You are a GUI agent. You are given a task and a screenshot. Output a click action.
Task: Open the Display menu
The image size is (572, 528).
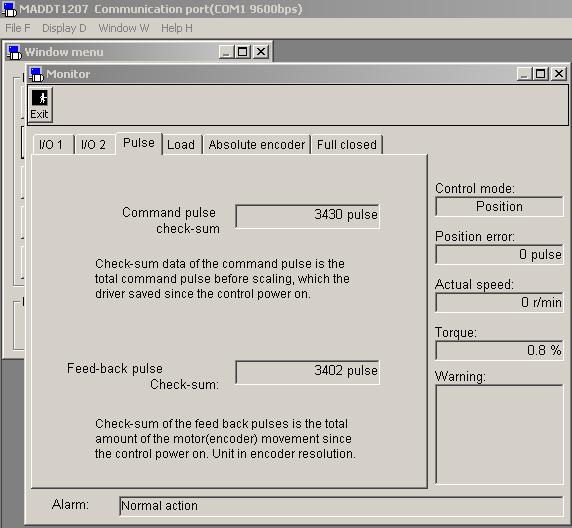64,28
